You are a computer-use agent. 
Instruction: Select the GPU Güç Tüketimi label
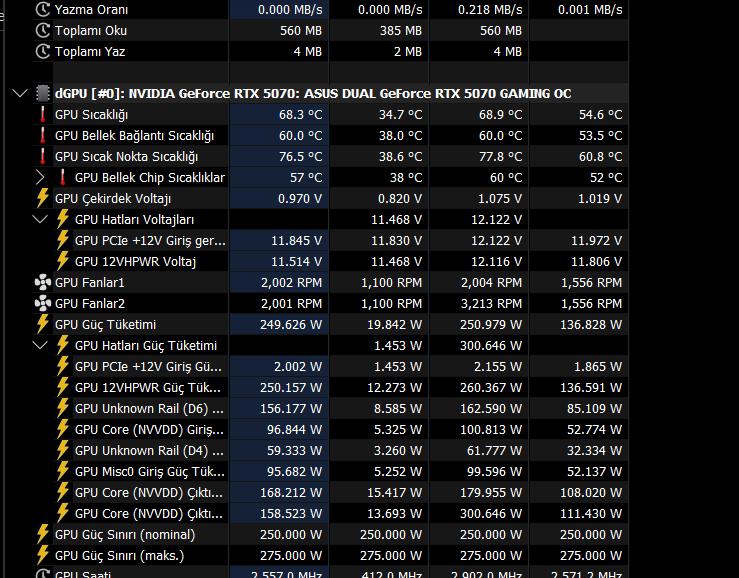[105, 324]
